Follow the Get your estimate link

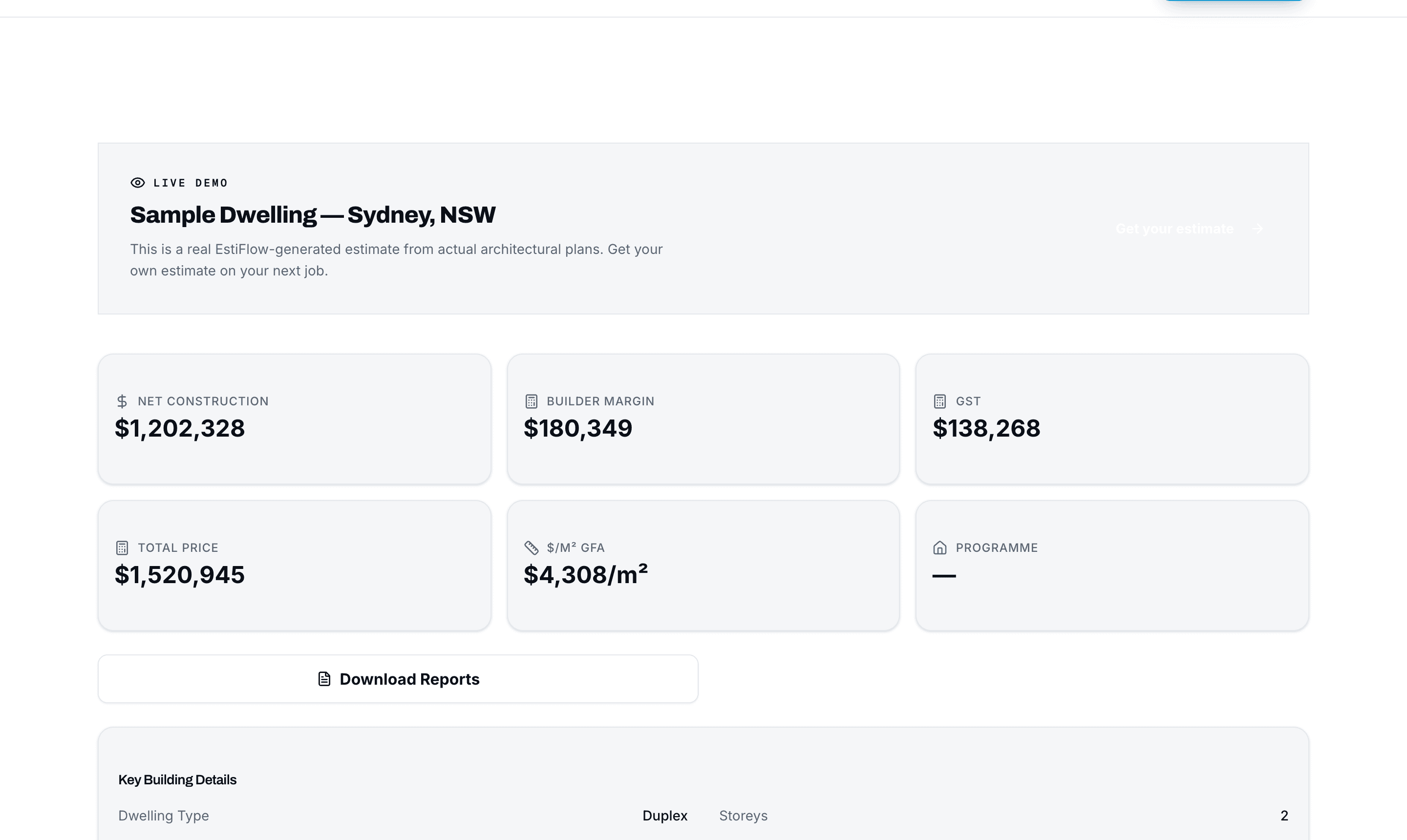[1190, 229]
